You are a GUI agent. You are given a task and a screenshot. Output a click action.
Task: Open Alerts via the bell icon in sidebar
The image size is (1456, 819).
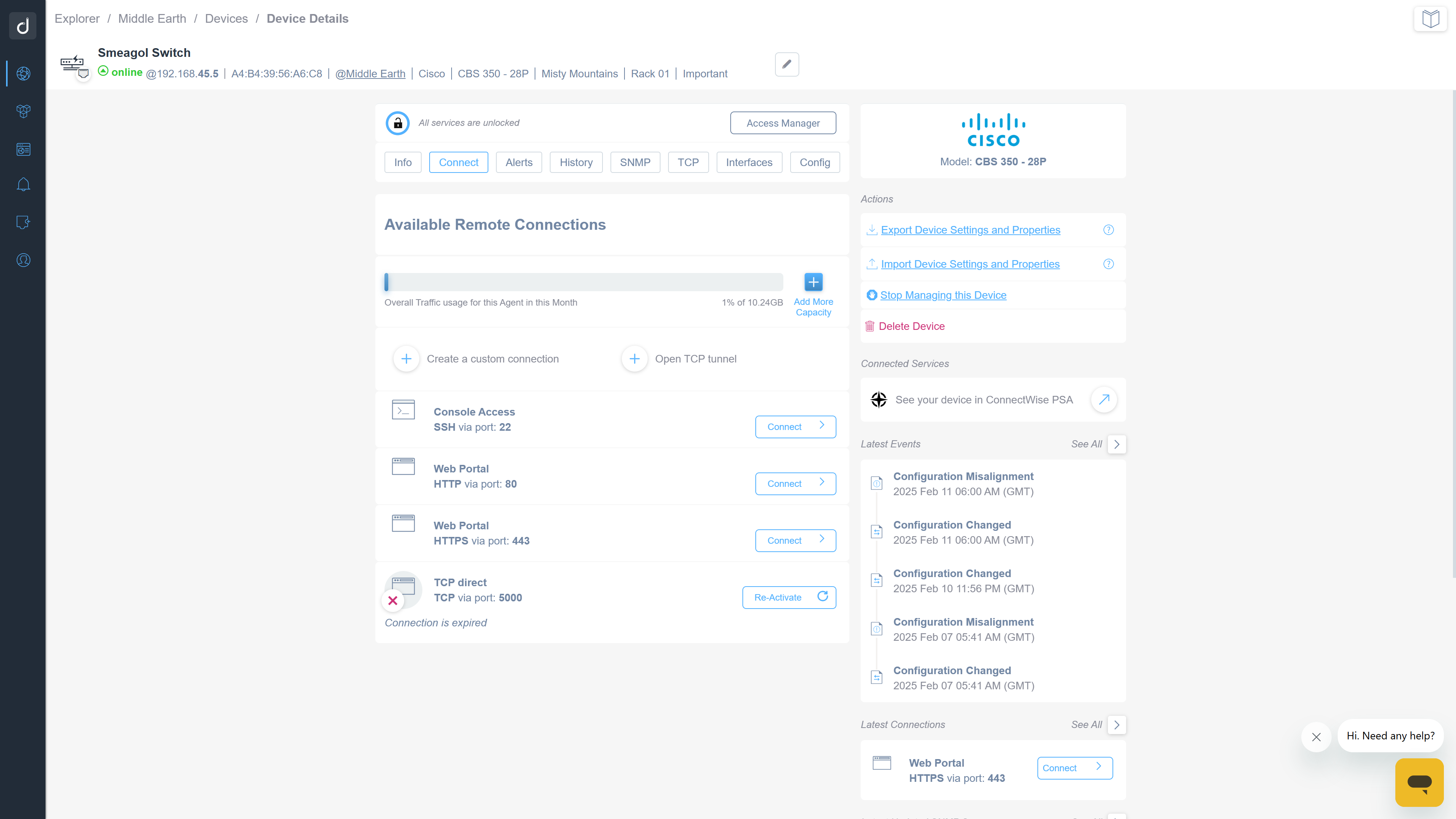pos(23,184)
